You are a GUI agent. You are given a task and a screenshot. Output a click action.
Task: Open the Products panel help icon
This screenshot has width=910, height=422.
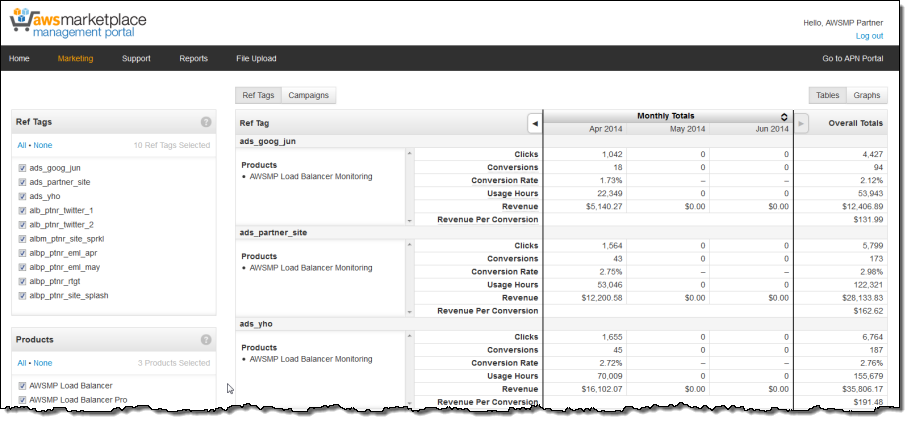point(206,340)
